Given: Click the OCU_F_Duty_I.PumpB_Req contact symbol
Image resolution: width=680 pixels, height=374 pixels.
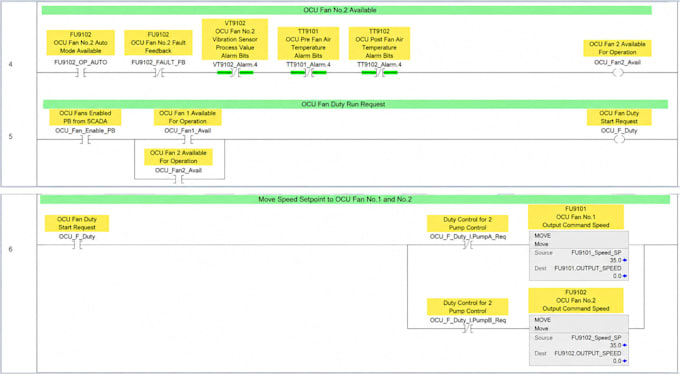Looking at the screenshot, I should coord(468,328).
